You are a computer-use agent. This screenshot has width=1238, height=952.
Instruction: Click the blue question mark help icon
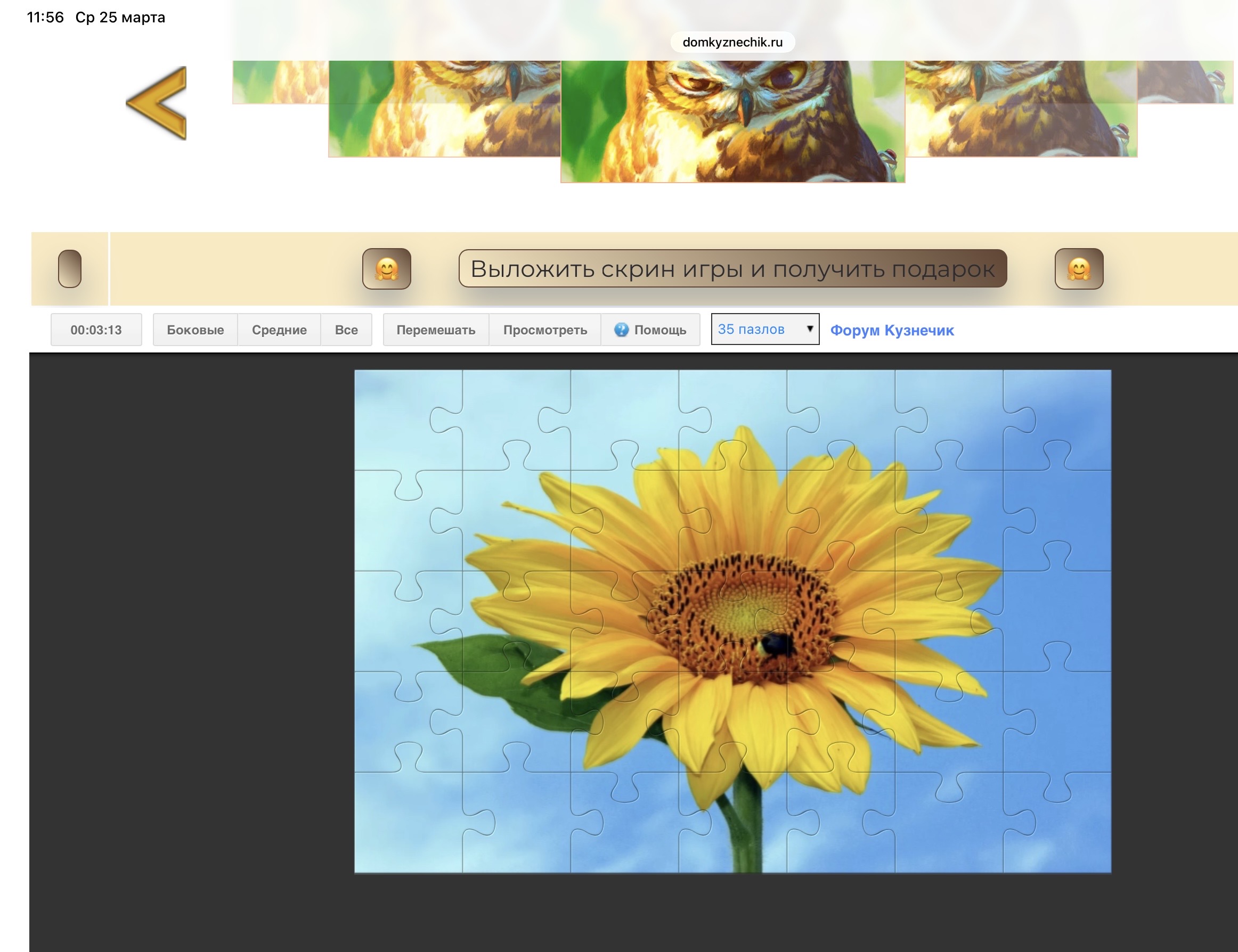[x=621, y=330]
